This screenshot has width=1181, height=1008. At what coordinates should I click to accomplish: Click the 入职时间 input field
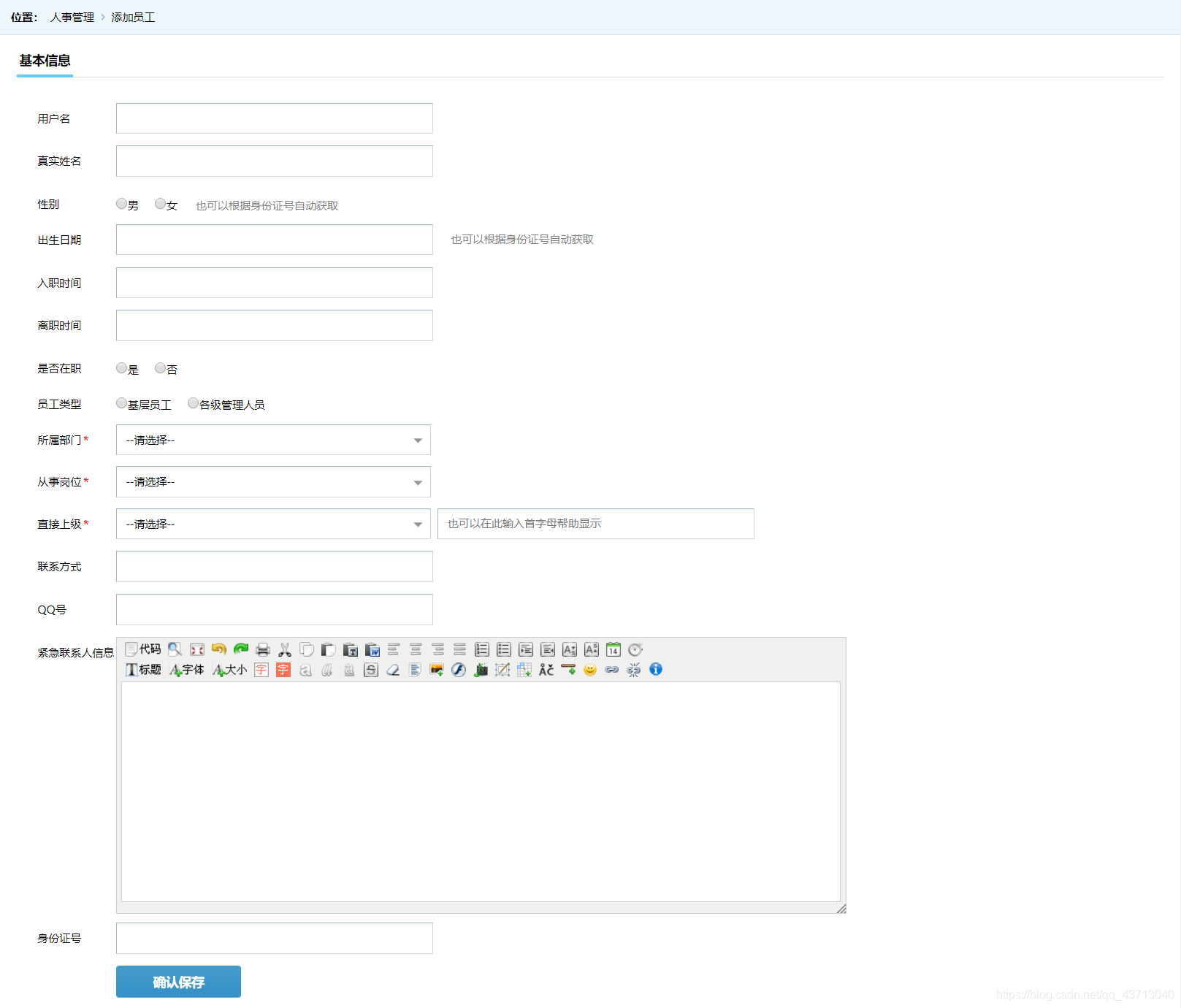(275, 283)
